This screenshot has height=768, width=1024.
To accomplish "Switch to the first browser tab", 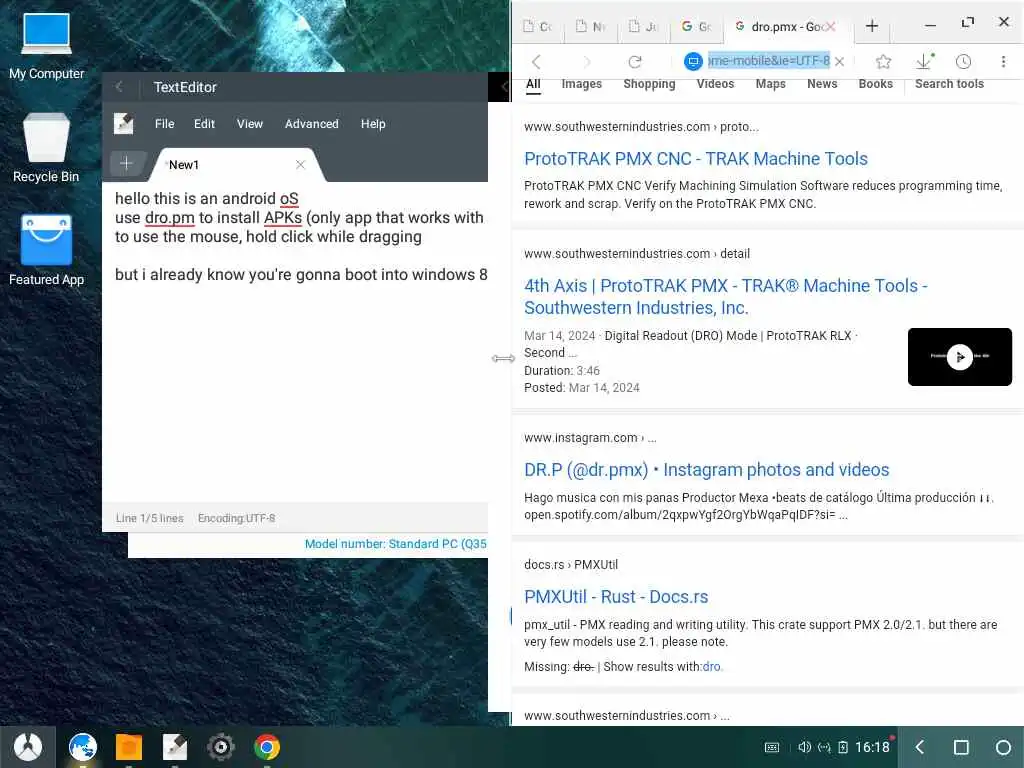I will (539, 27).
